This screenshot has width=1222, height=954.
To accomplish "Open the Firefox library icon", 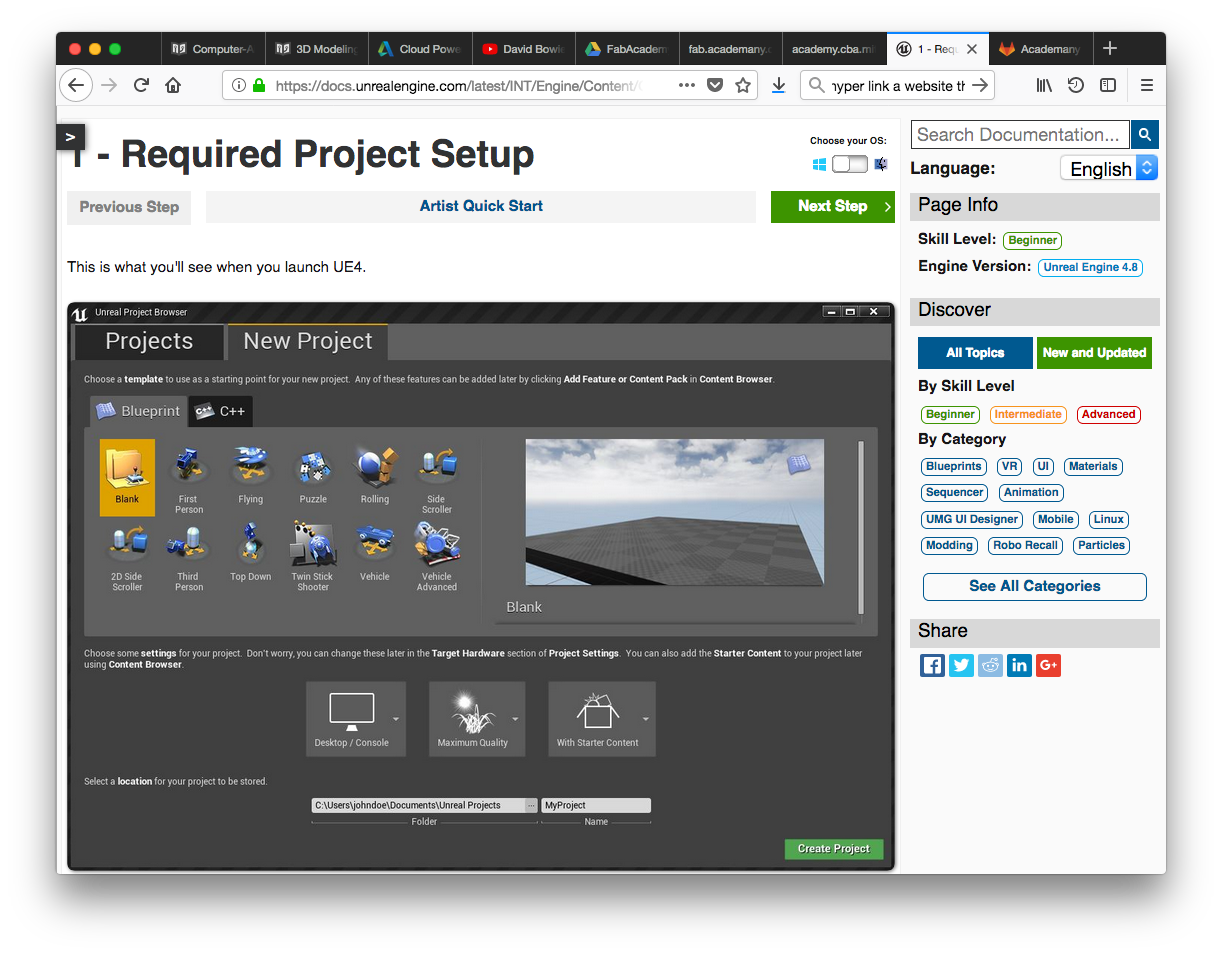I will (x=1044, y=85).
